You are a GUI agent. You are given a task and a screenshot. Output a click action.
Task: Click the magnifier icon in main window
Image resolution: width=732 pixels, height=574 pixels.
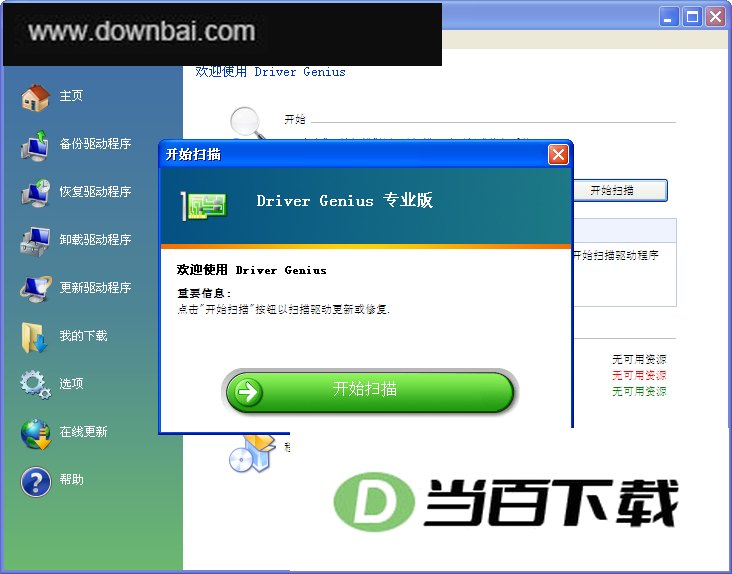[246, 123]
